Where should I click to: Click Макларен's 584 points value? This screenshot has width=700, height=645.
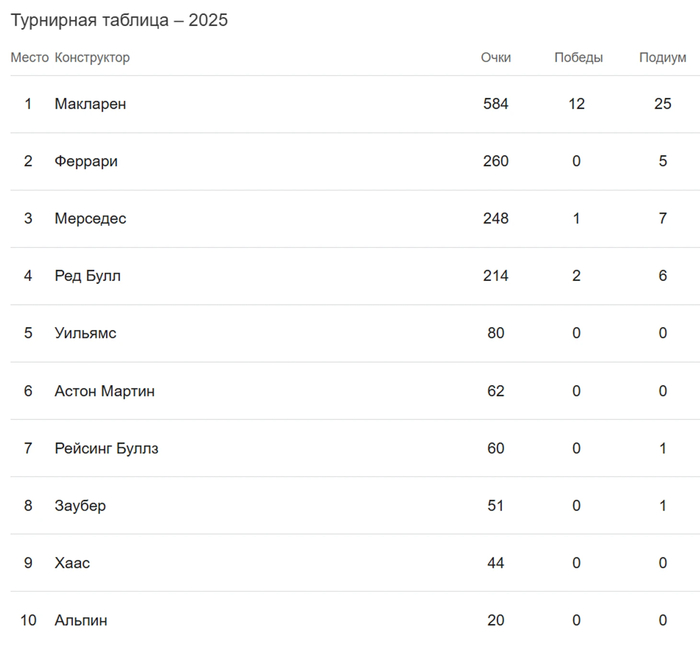tap(495, 104)
